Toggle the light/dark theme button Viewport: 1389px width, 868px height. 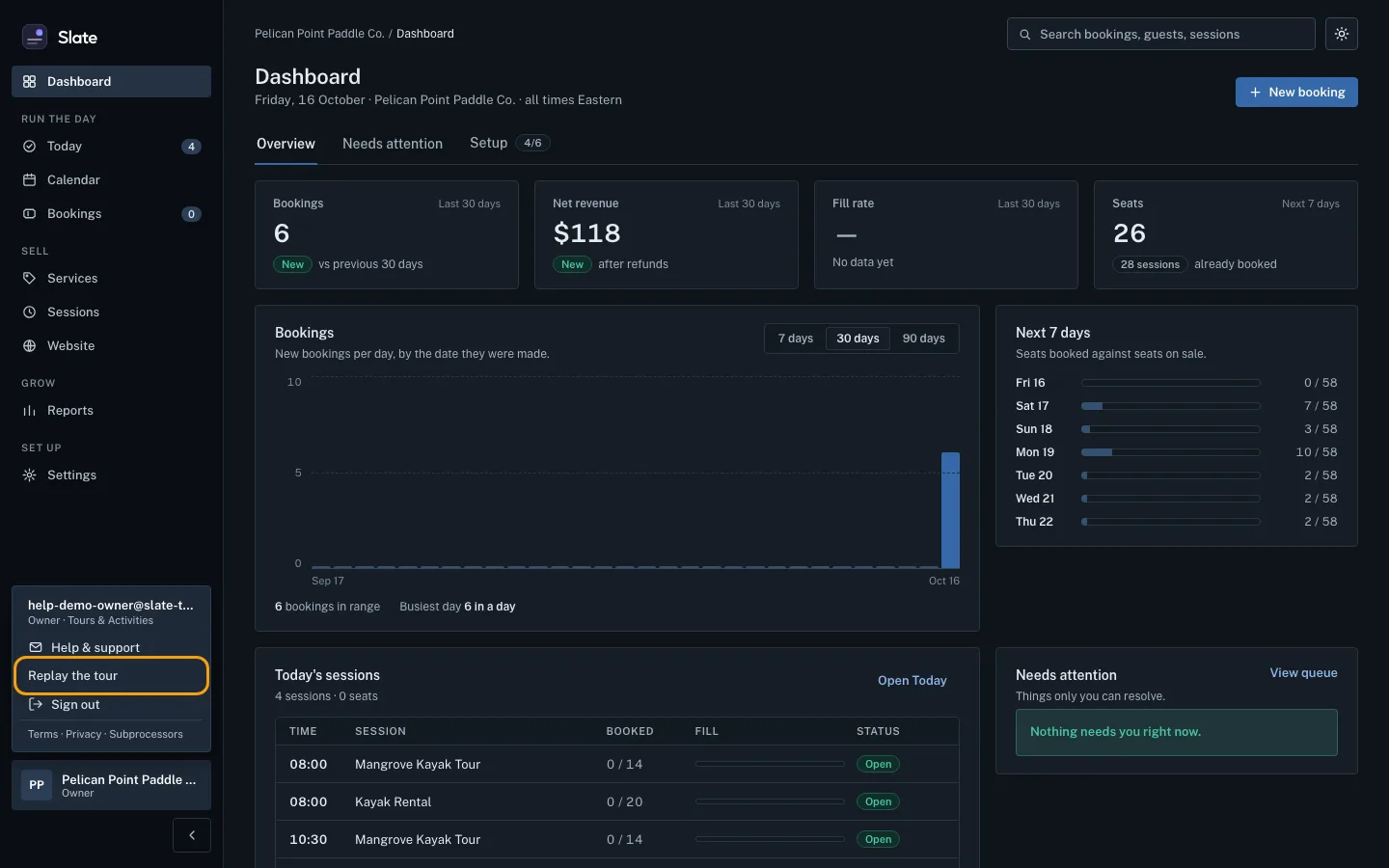1342,34
